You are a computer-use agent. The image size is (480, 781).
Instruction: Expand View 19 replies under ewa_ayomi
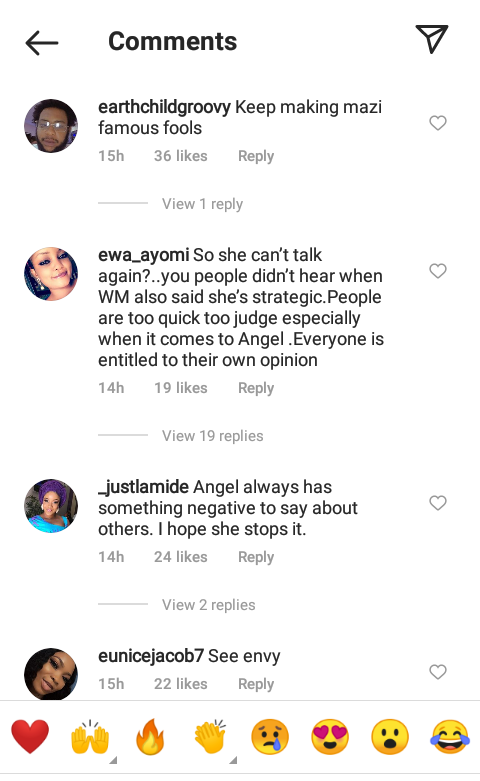tap(213, 436)
